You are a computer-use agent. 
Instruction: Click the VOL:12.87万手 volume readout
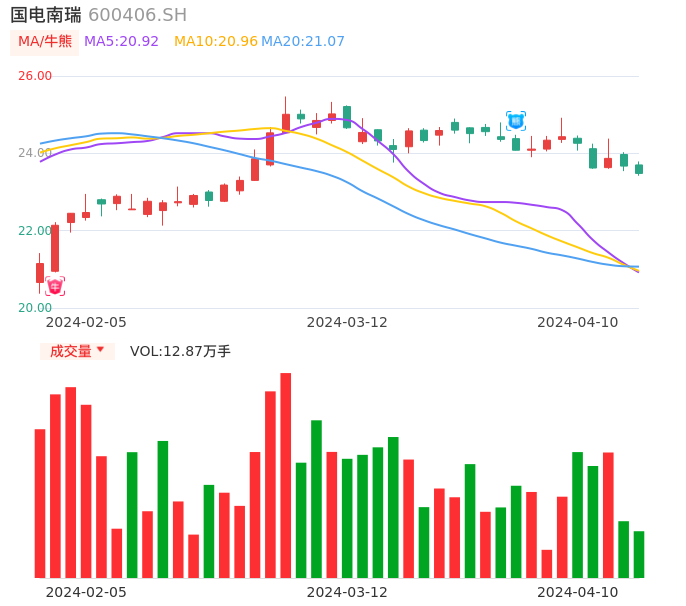[x=180, y=351]
